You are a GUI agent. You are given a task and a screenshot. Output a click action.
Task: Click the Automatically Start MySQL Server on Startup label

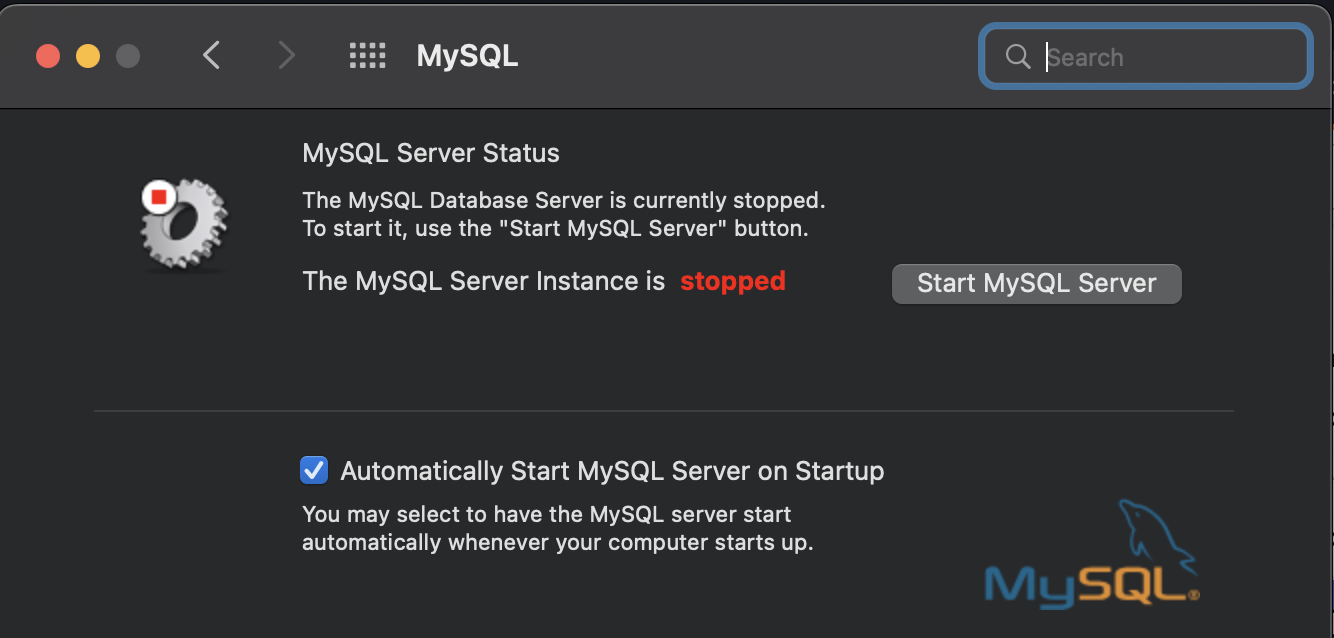click(x=612, y=471)
